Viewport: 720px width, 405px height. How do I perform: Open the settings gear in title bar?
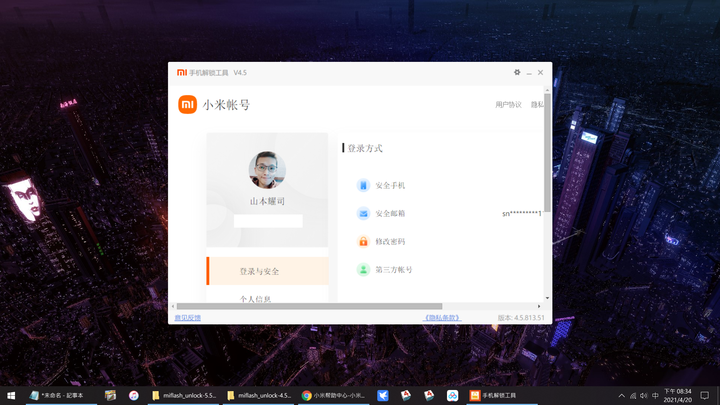[x=517, y=73]
